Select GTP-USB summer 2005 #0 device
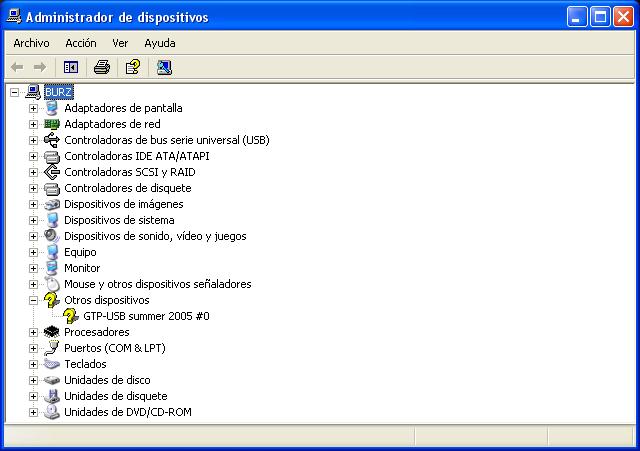This screenshot has height=451, width=640. point(146,316)
